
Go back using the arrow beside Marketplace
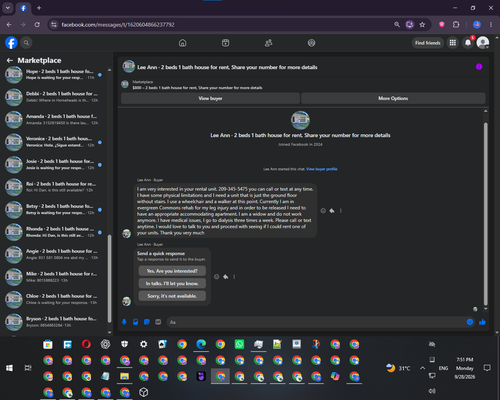[x=10, y=60]
